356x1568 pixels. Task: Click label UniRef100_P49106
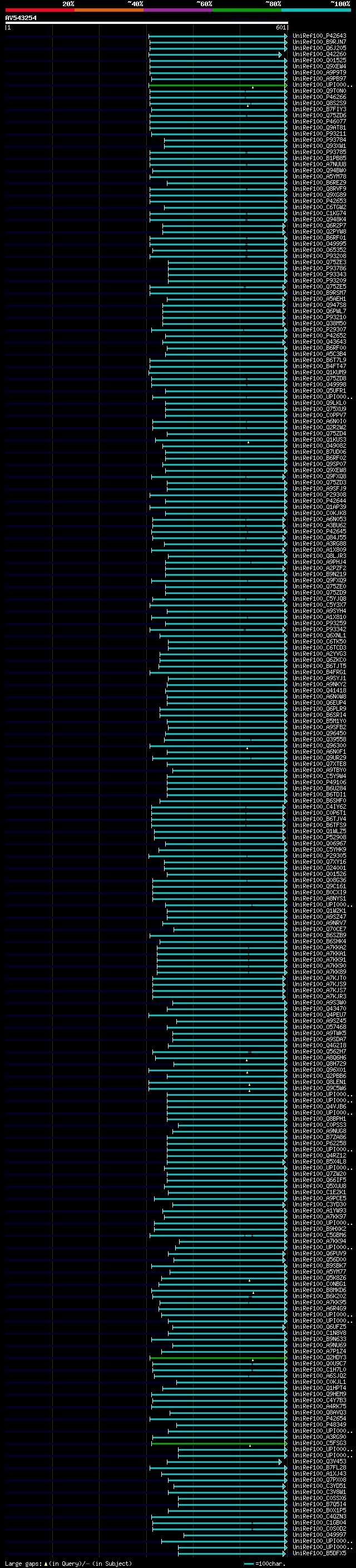click(x=319, y=782)
